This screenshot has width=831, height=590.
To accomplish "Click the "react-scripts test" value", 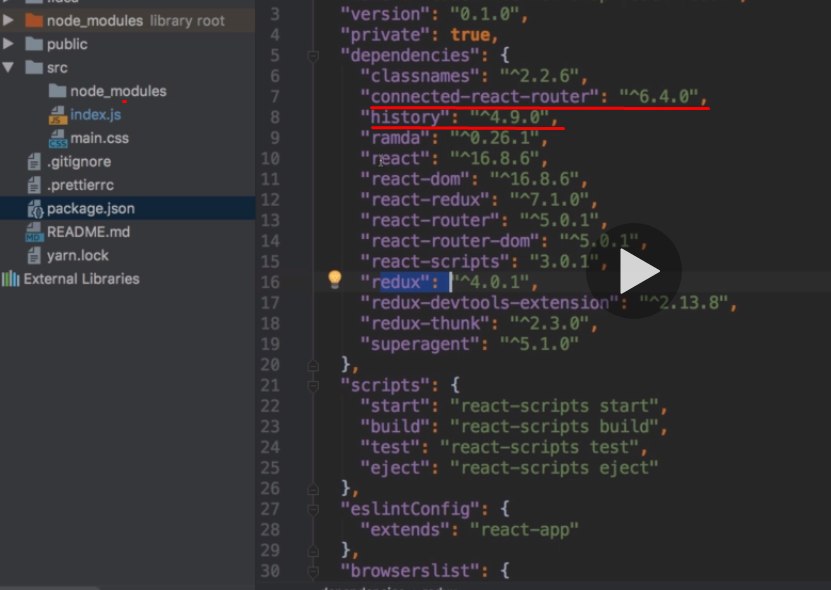I will pos(540,447).
